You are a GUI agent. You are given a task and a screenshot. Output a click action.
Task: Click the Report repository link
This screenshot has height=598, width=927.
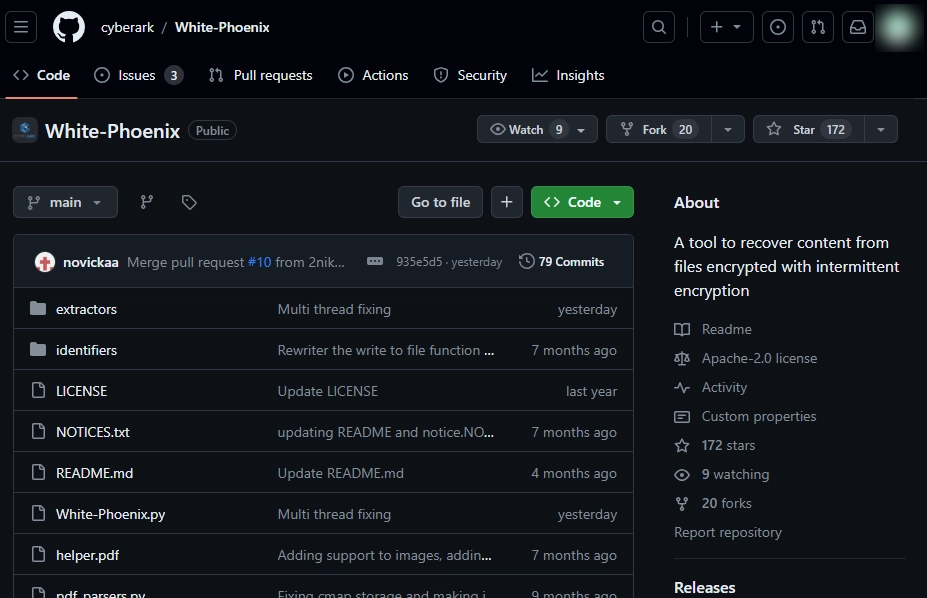728,532
